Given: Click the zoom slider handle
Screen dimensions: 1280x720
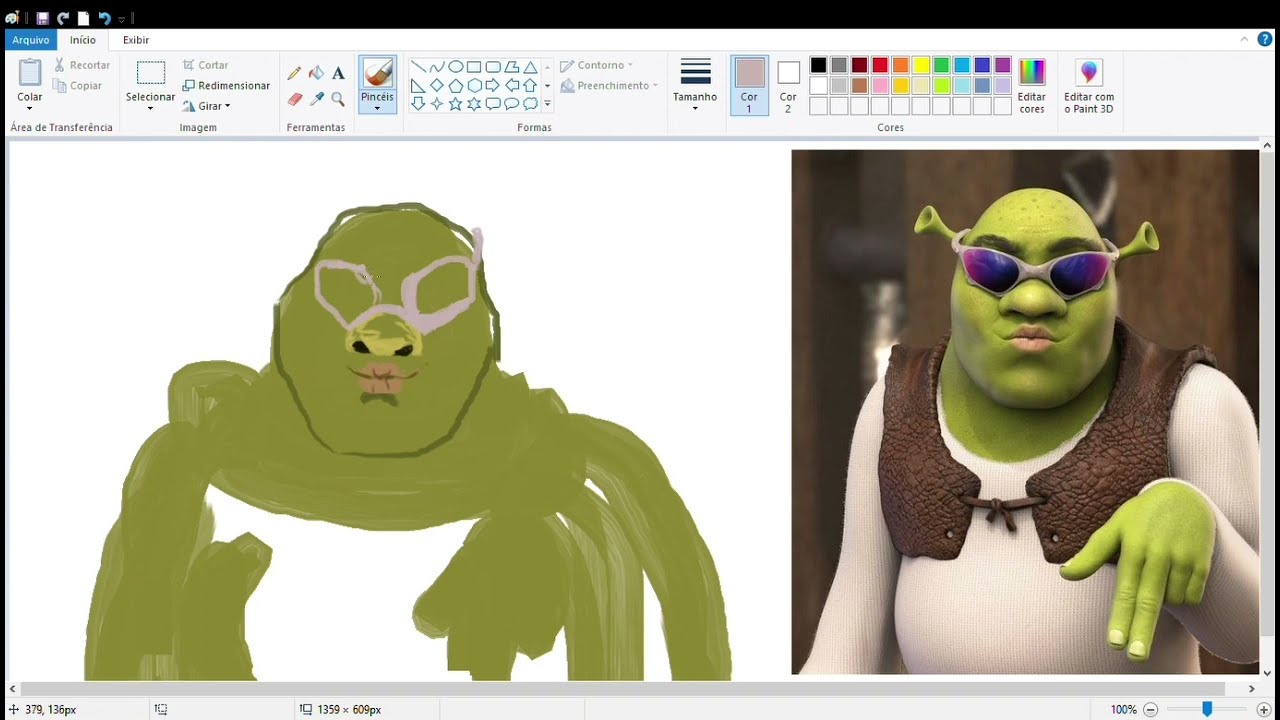Looking at the screenshot, I should click(1207, 709).
